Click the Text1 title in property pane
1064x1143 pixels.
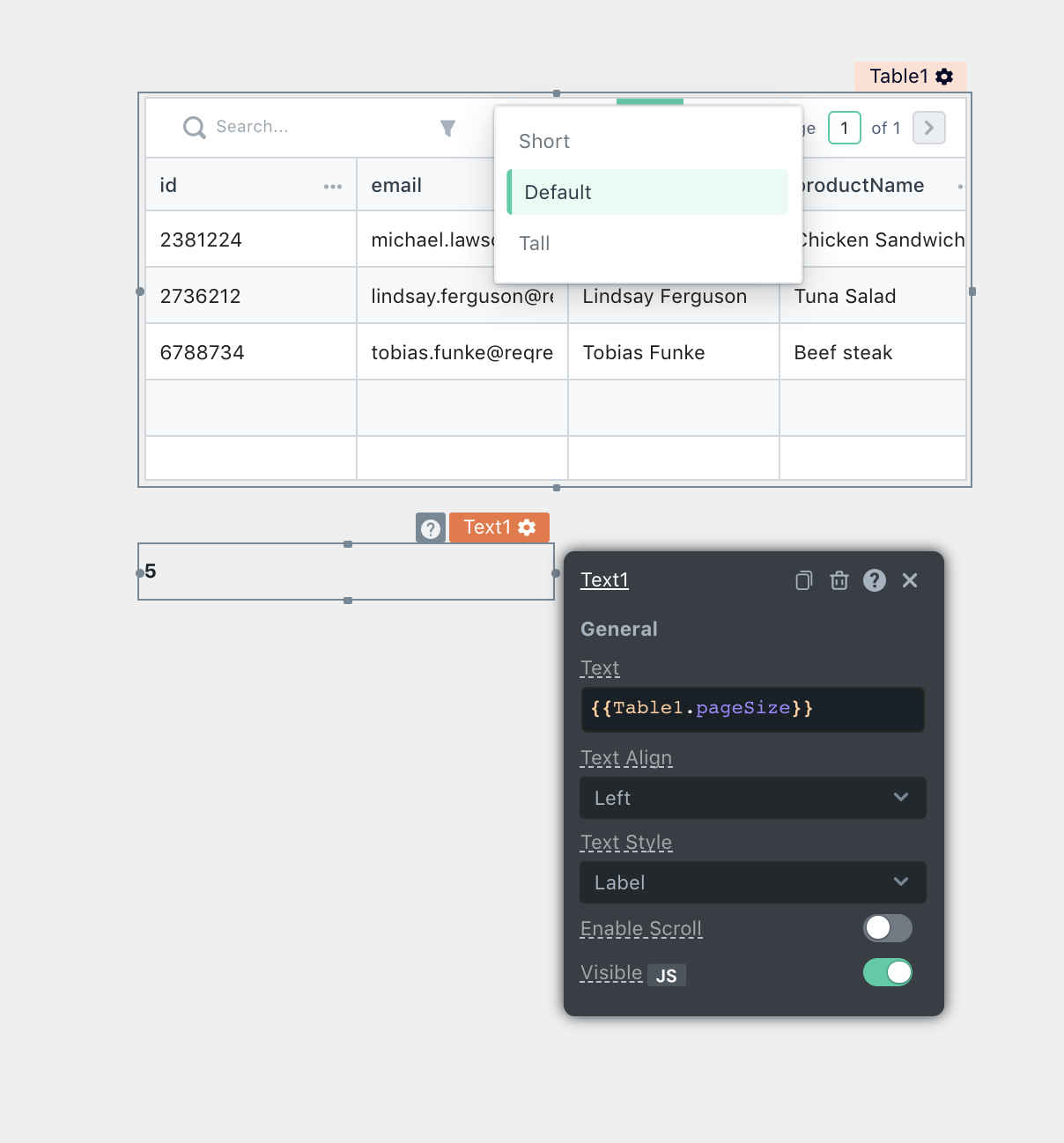coord(604,579)
